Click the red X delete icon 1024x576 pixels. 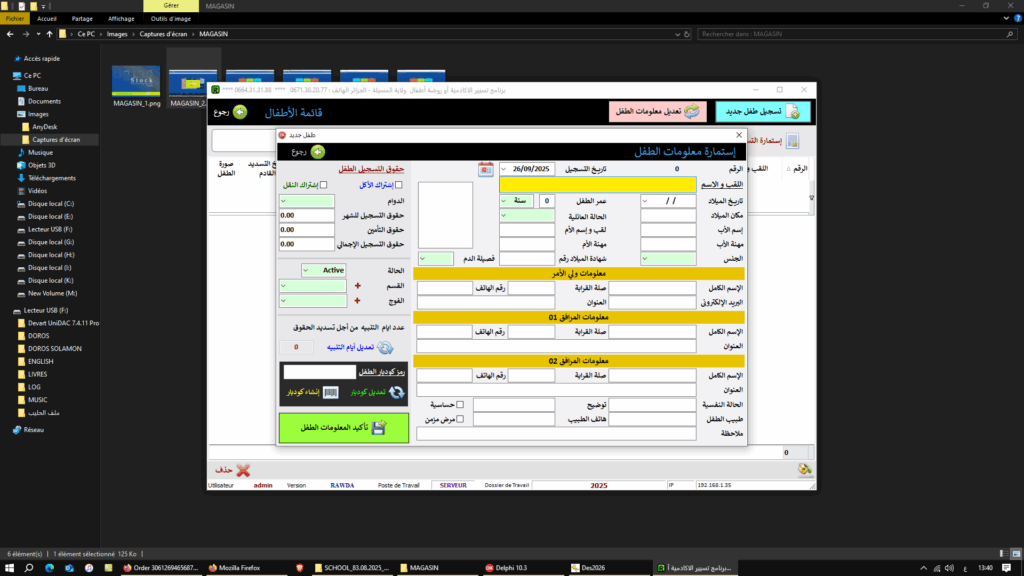tap(243, 469)
